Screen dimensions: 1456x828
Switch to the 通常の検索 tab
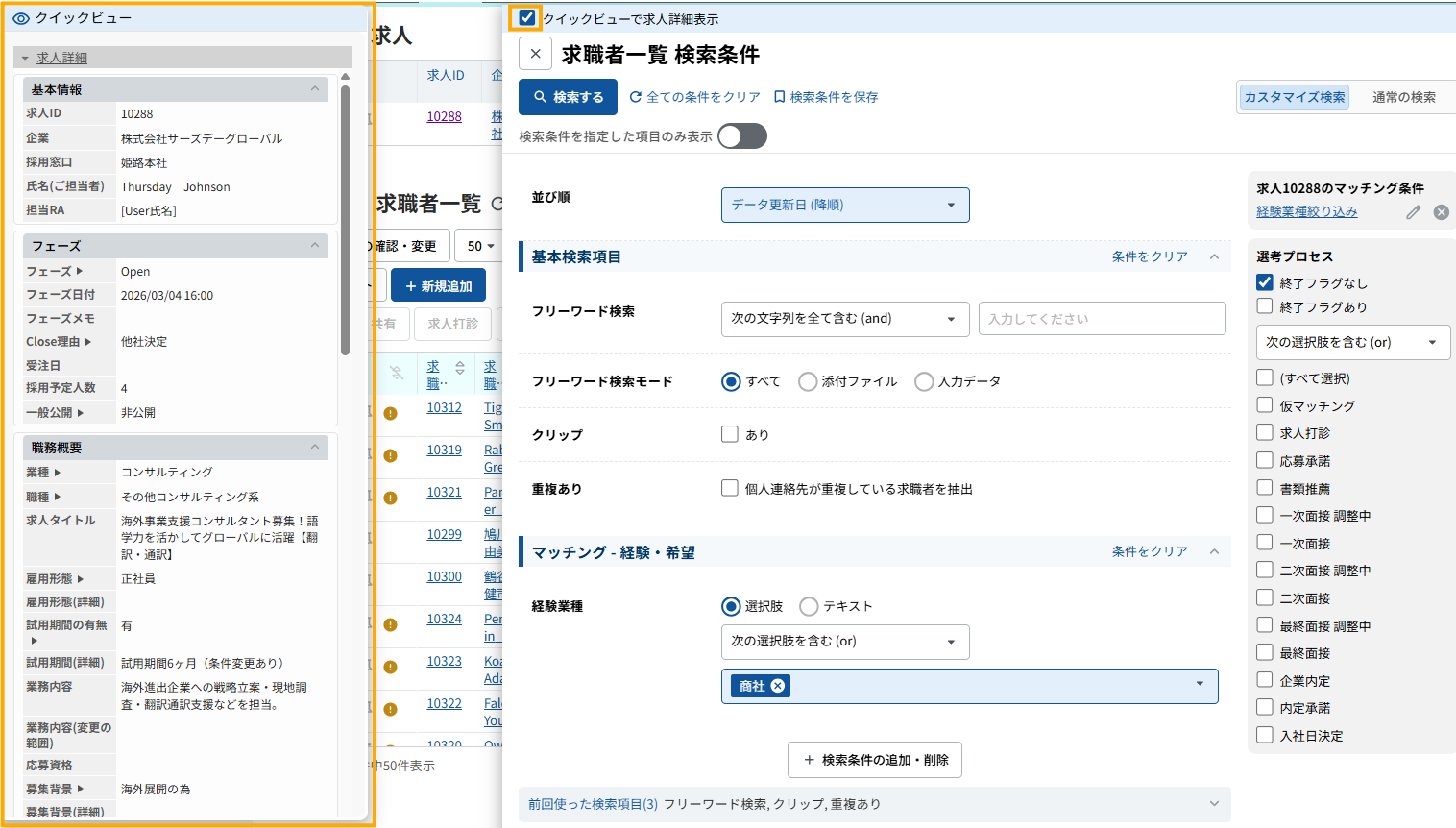click(x=1403, y=97)
